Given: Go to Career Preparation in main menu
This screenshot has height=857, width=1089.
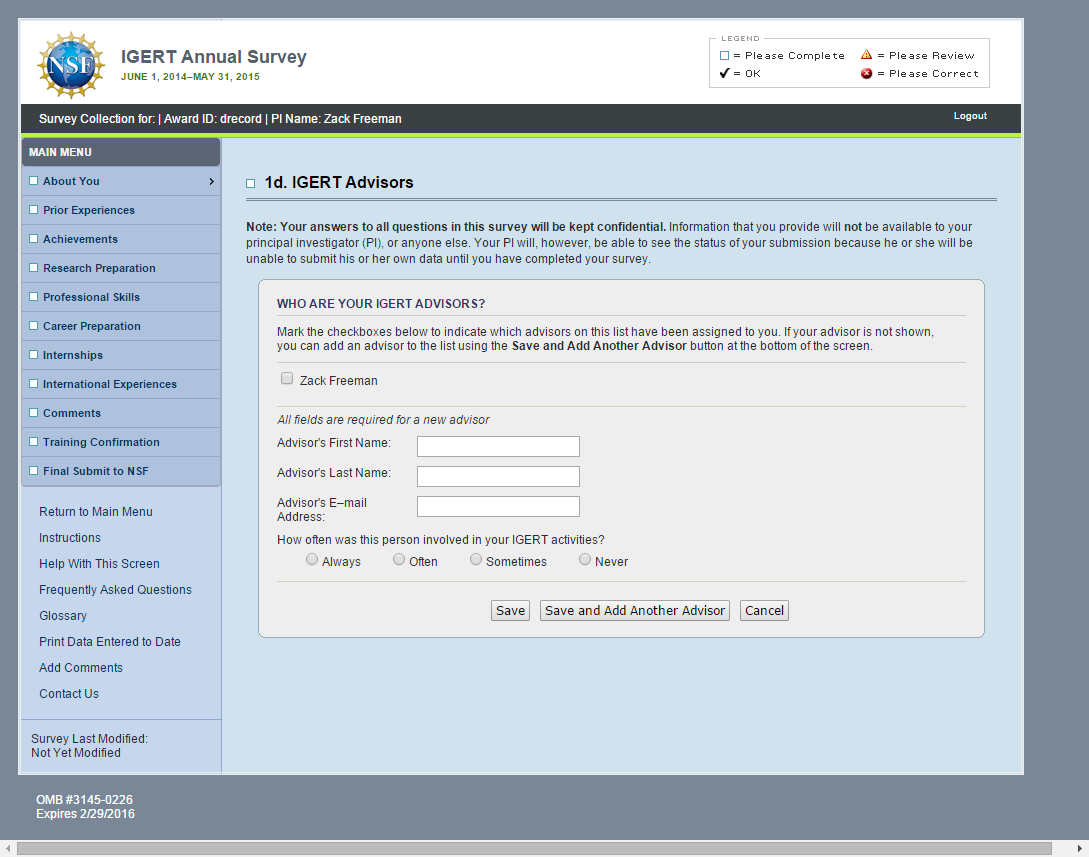Looking at the screenshot, I should tap(92, 326).
